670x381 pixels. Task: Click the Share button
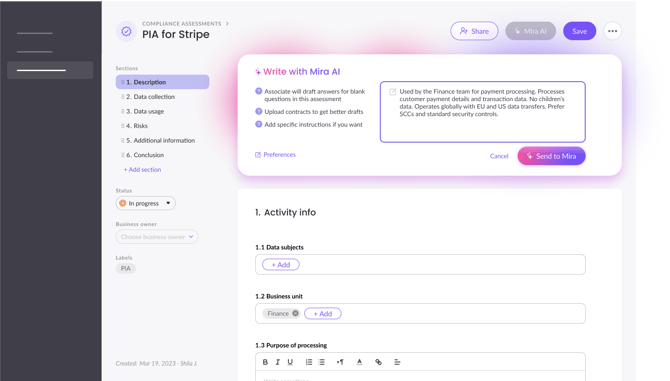(474, 31)
